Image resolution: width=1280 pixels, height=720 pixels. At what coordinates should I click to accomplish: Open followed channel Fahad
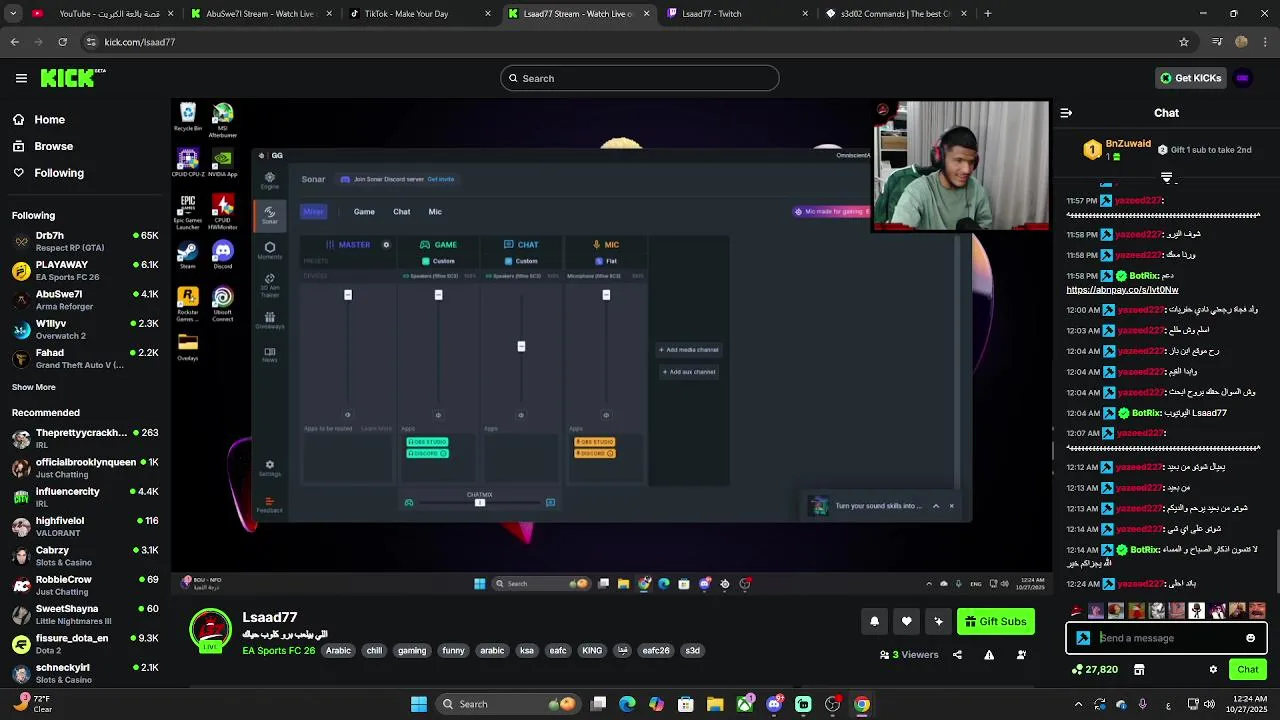pyautogui.click(x=85, y=358)
